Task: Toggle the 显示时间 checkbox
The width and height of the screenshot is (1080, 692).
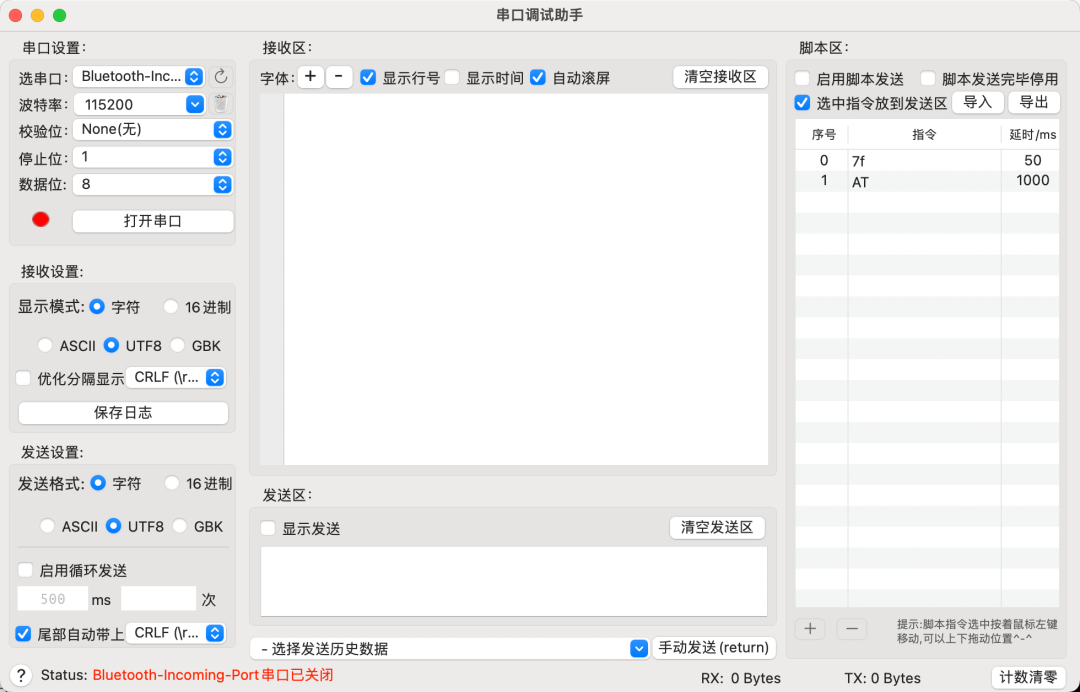Action: (x=453, y=78)
